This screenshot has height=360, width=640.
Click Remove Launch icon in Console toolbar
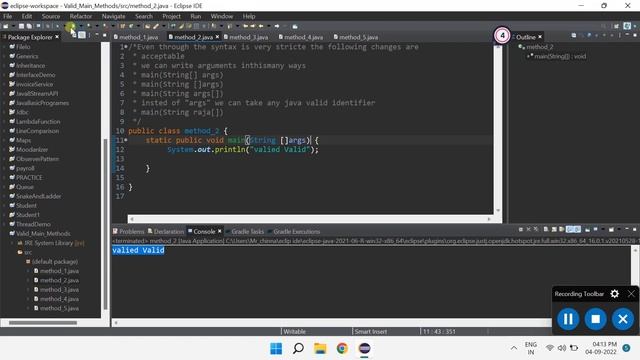(x=528, y=229)
